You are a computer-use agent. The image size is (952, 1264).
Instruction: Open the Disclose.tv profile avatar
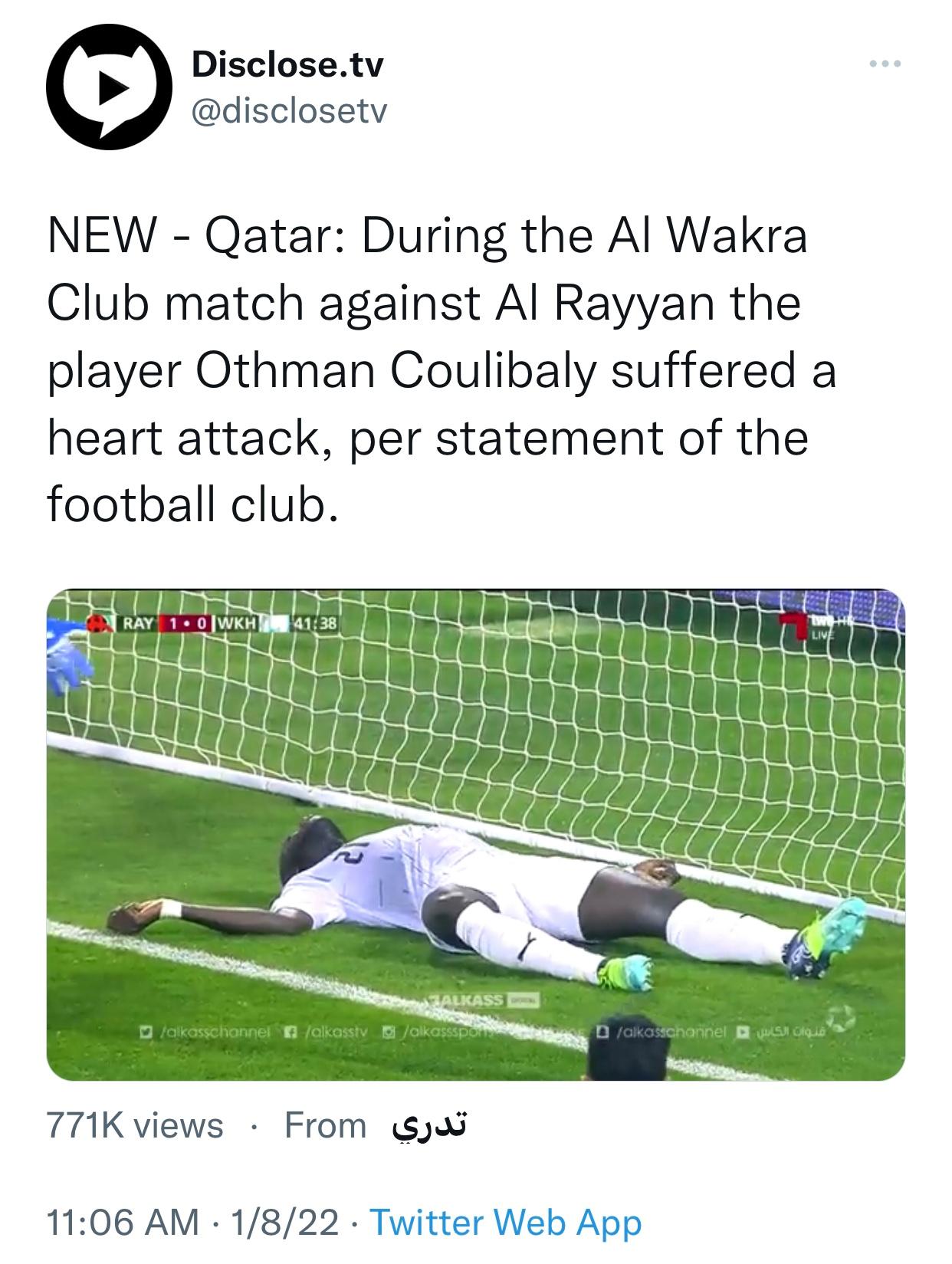tap(109, 87)
